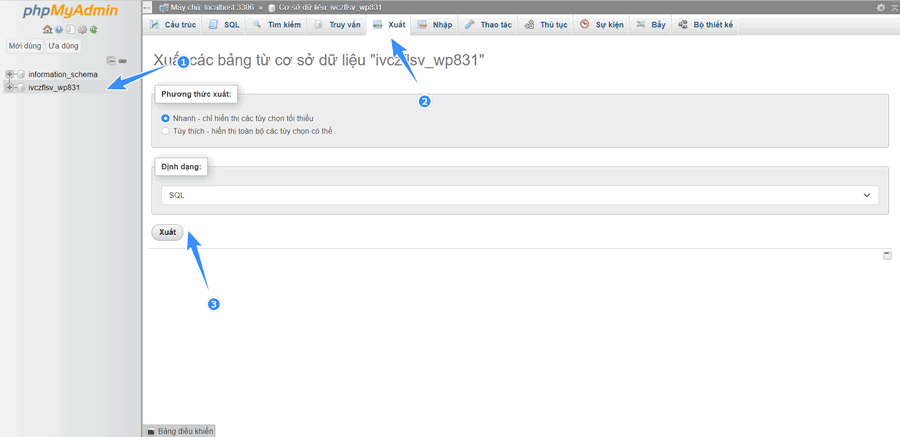Click the server icon in breadcrumb bar
This screenshot has width=900, height=437.
pos(164,7)
